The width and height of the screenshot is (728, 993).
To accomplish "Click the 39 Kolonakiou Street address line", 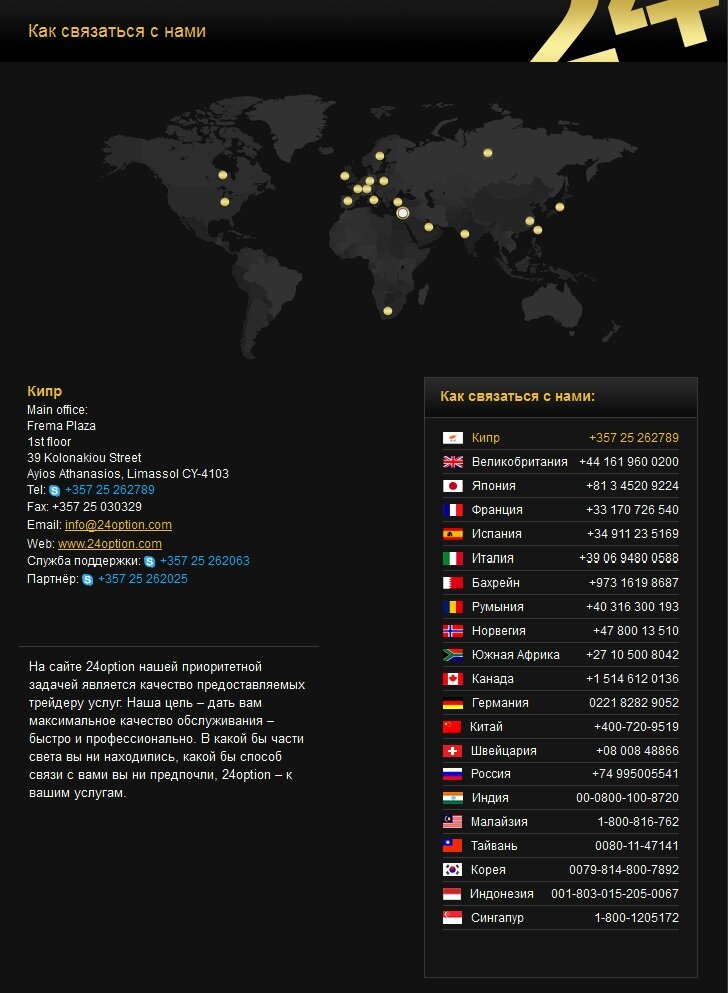I will (84, 457).
